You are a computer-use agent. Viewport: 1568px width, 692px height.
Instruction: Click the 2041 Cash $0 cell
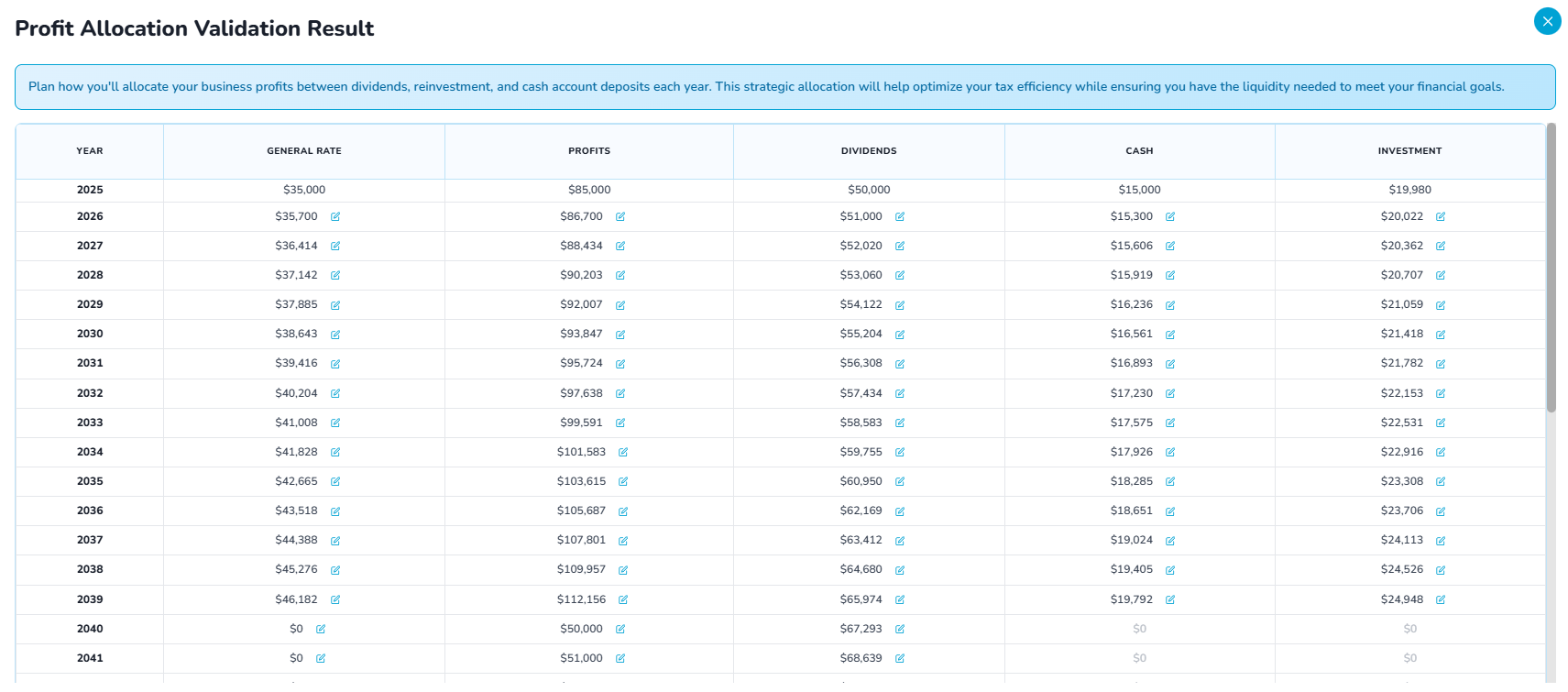[x=1140, y=658]
